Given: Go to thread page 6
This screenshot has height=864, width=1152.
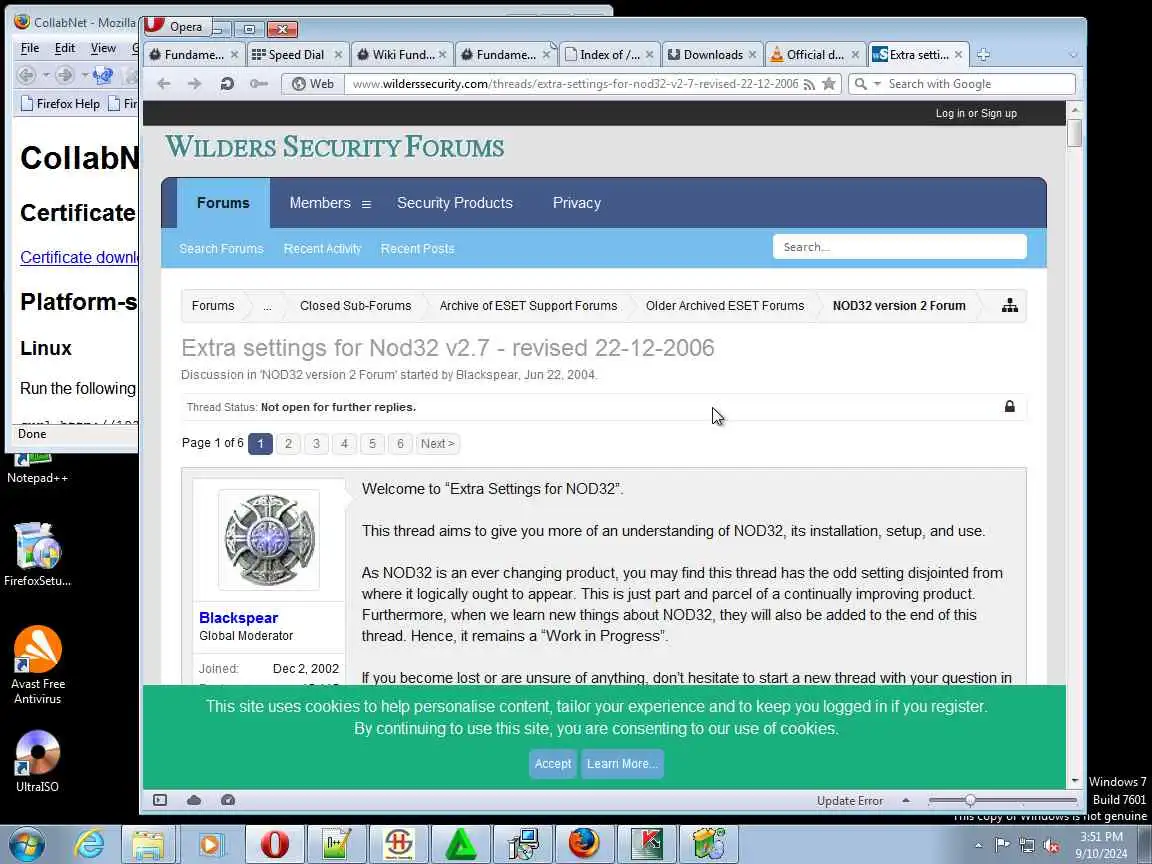Looking at the screenshot, I should tap(400, 444).
